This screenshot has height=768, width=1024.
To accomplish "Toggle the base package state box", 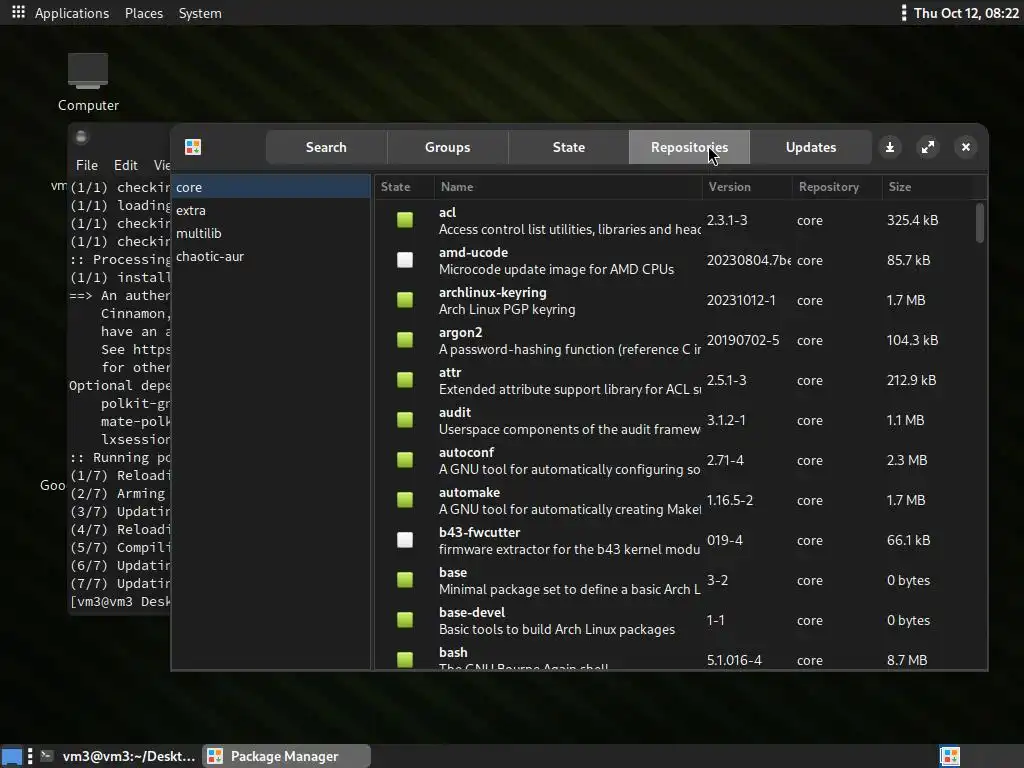I will coord(405,580).
